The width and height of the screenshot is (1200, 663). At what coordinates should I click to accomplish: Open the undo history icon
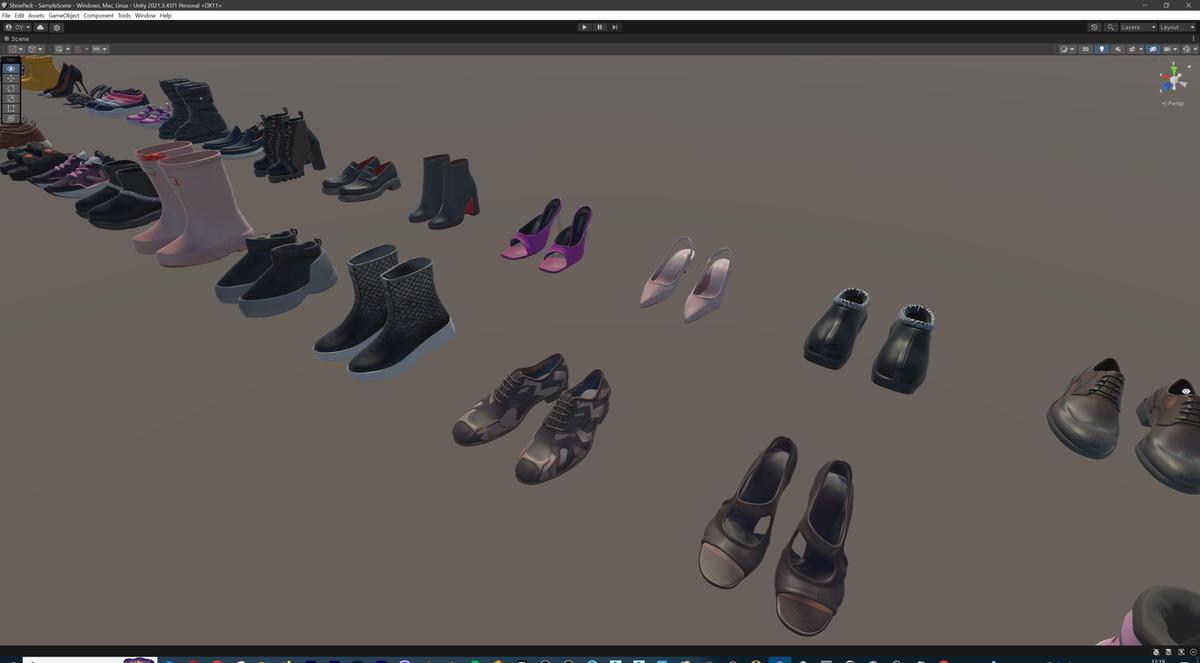pos(1094,27)
